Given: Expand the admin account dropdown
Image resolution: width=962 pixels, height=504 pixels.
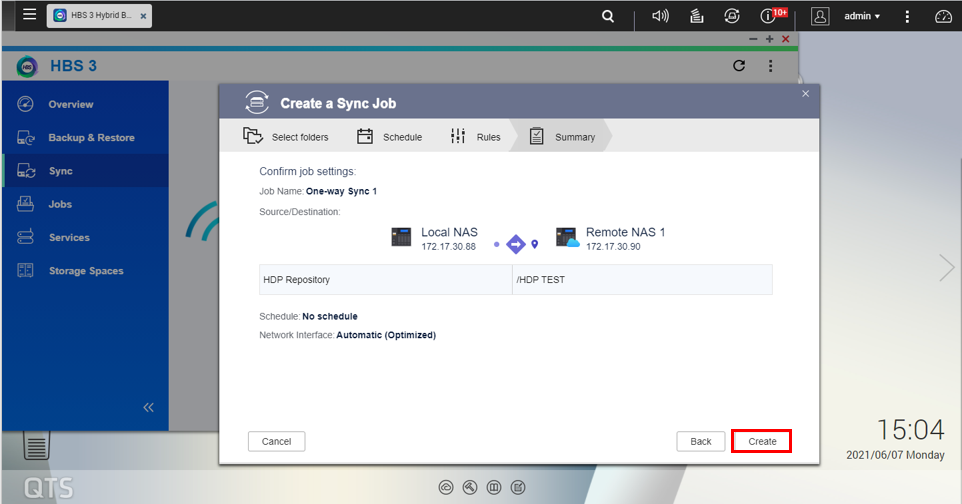Looking at the screenshot, I should coord(862,16).
